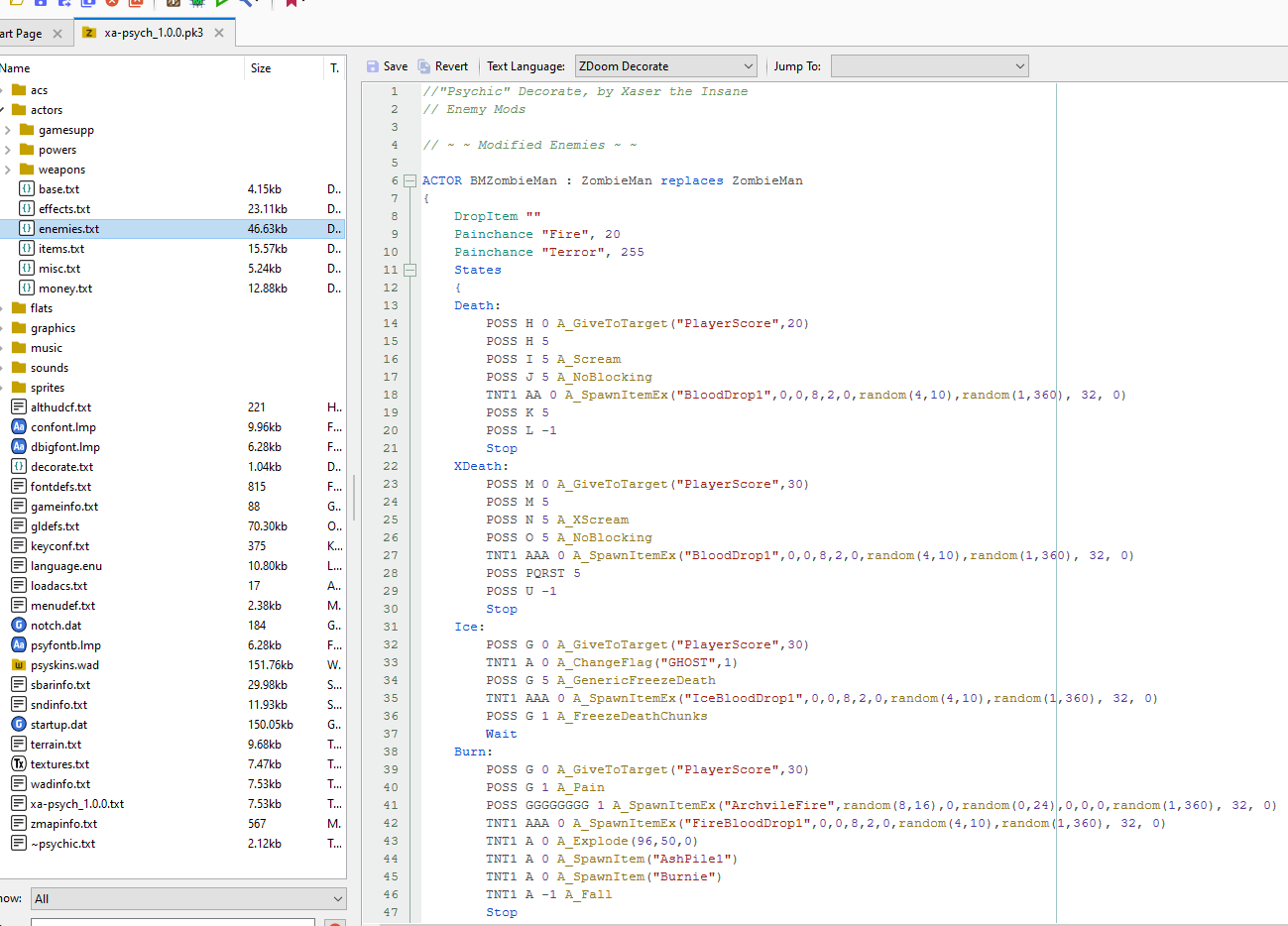The width and height of the screenshot is (1288, 926).
Task: Sort entries by the Size column header
Action: point(261,68)
